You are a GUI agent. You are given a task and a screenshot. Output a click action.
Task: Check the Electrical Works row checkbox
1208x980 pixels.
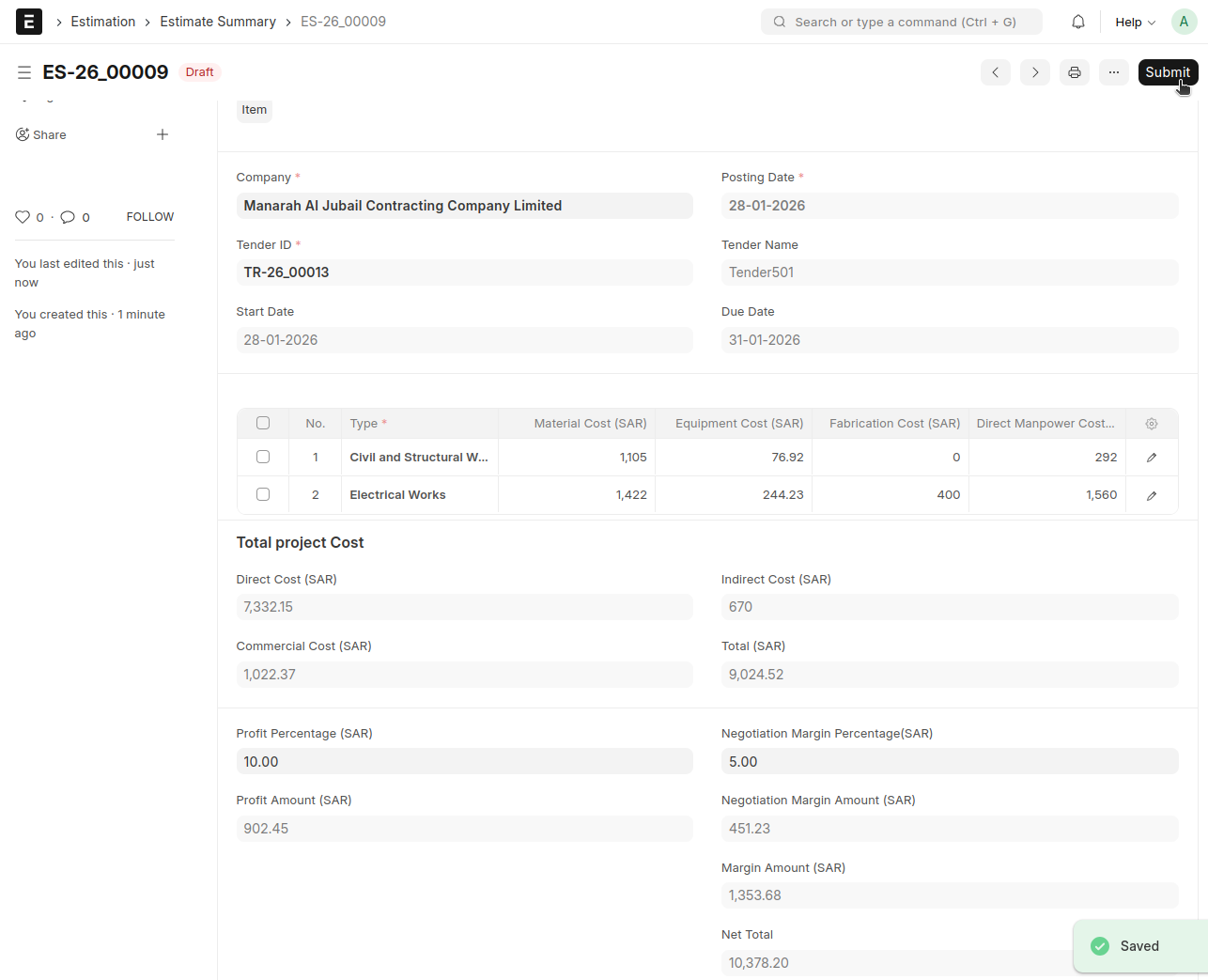[x=263, y=494]
